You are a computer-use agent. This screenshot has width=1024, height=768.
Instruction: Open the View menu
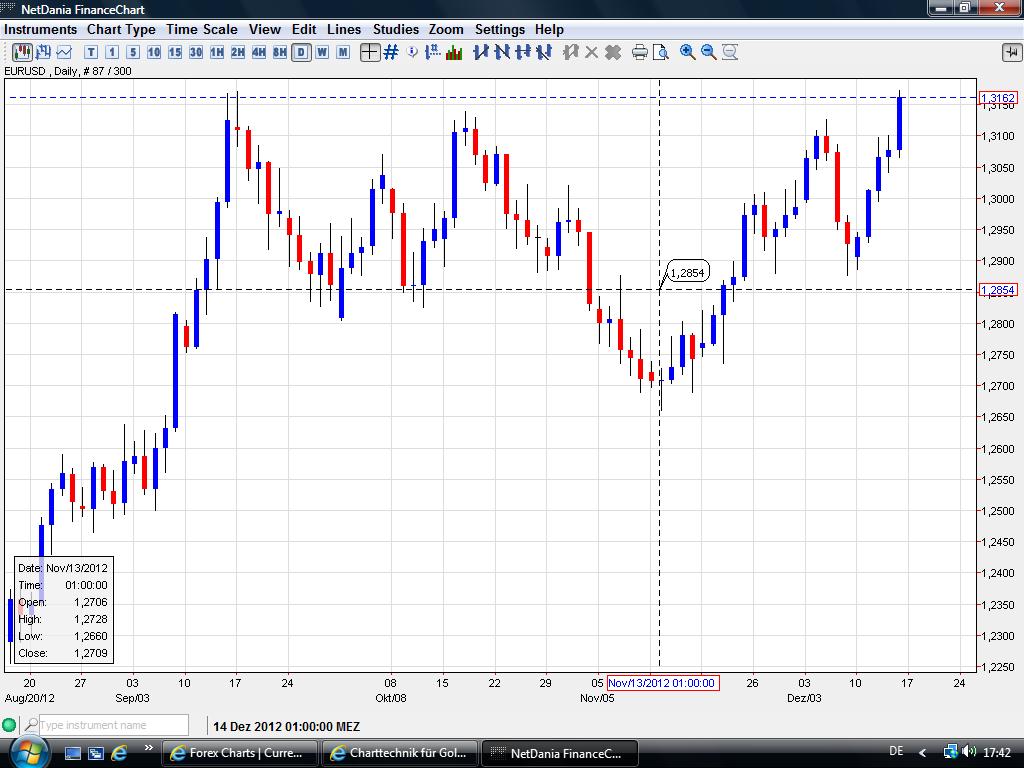click(264, 29)
